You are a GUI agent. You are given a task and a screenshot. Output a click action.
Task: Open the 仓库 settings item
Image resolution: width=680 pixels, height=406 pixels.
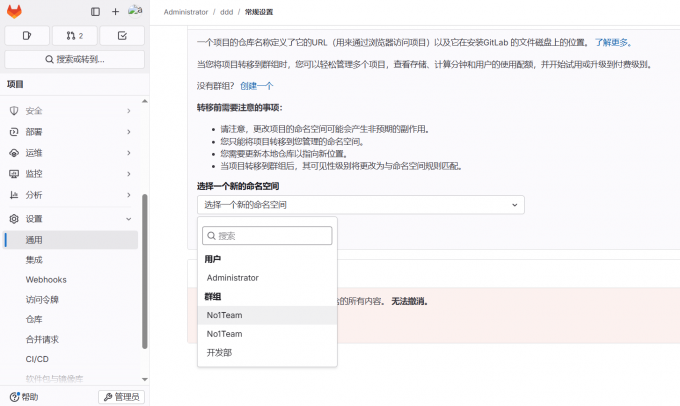click(71, 319)
